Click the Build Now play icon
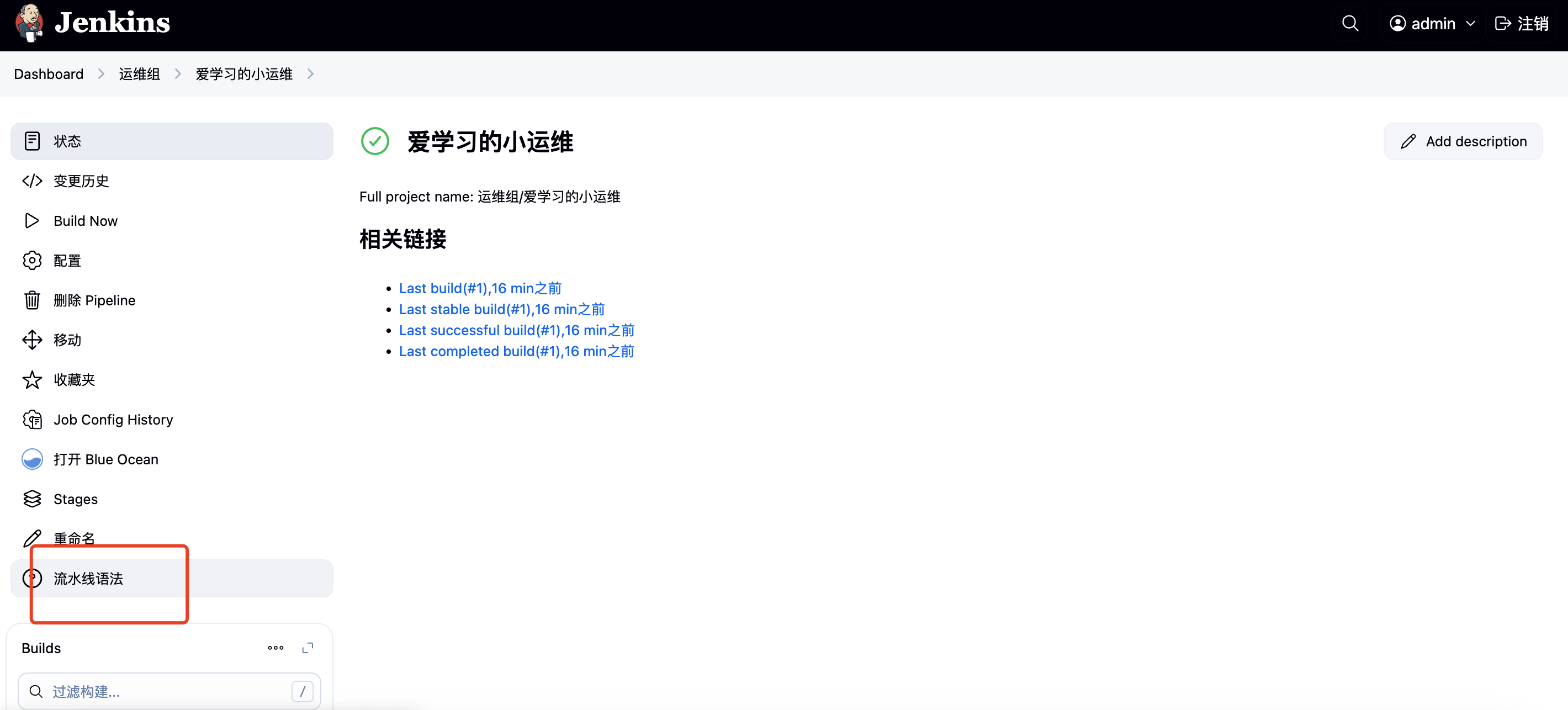This screenshot has height=710, width=1568. coord(31,221)
